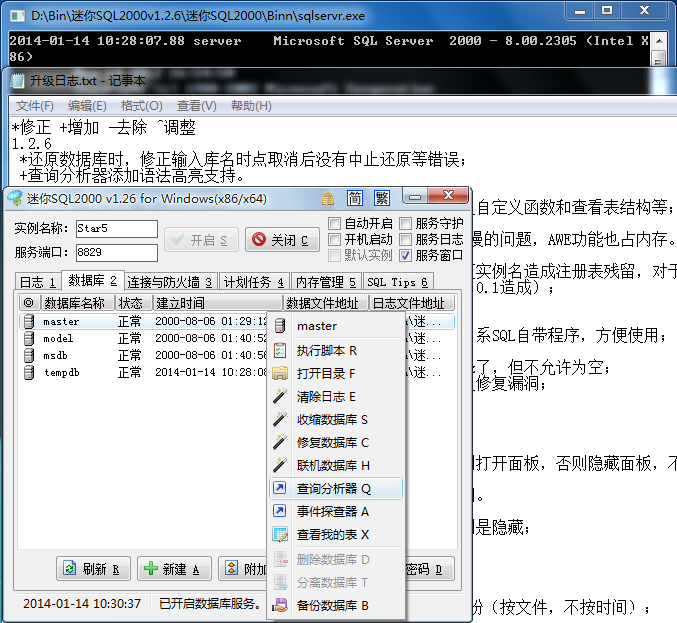The height and width of the screenshot is (623, 677).
Task: Enable the 自动开启 checkbox
Action: pyautogui.click(x=334, y=223)
